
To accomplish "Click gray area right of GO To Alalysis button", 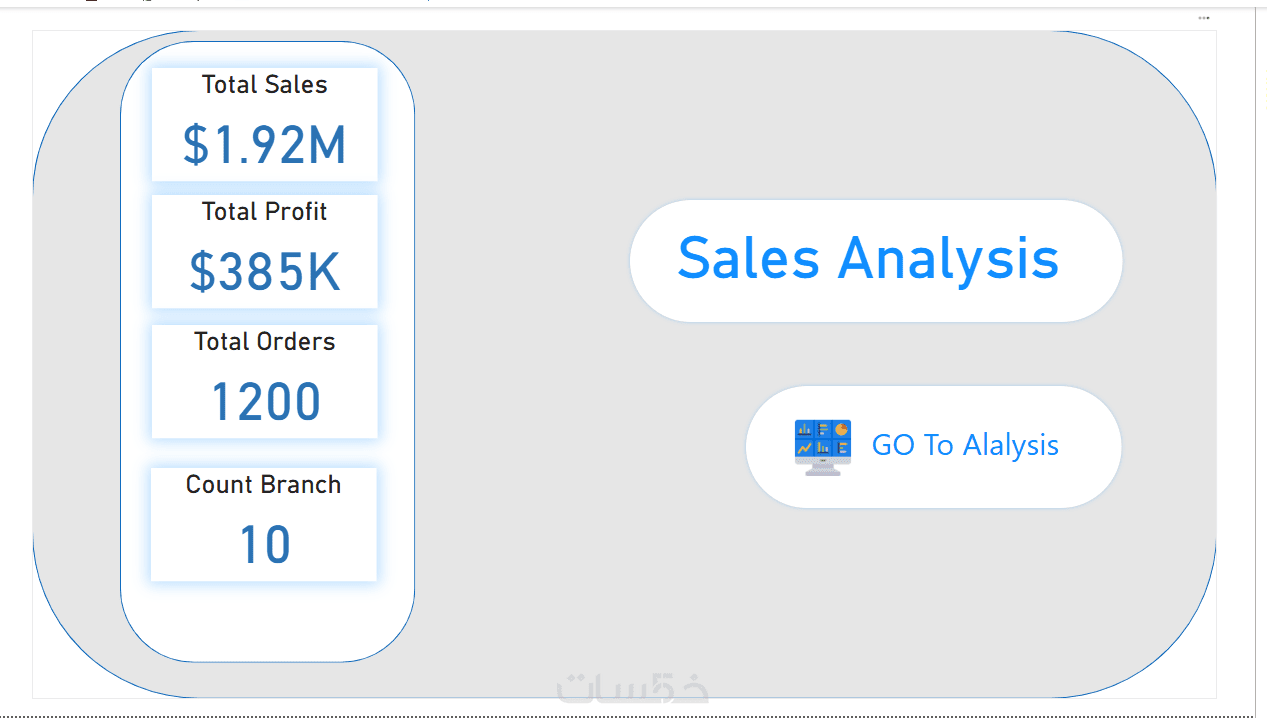I will (1168, 447).
